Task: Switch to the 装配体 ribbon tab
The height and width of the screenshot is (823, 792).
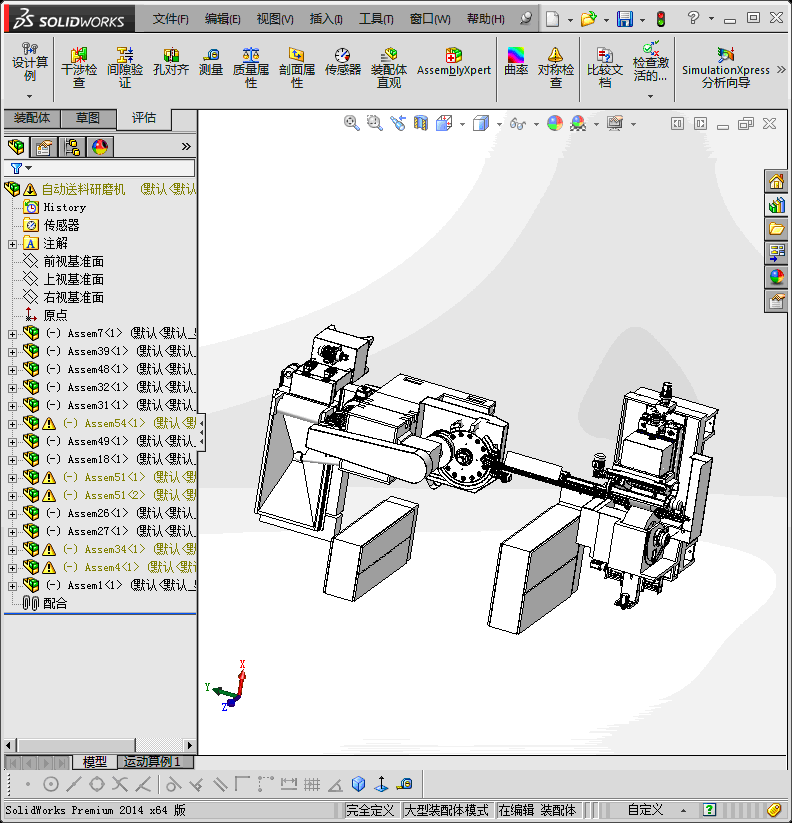Action: 32,118
